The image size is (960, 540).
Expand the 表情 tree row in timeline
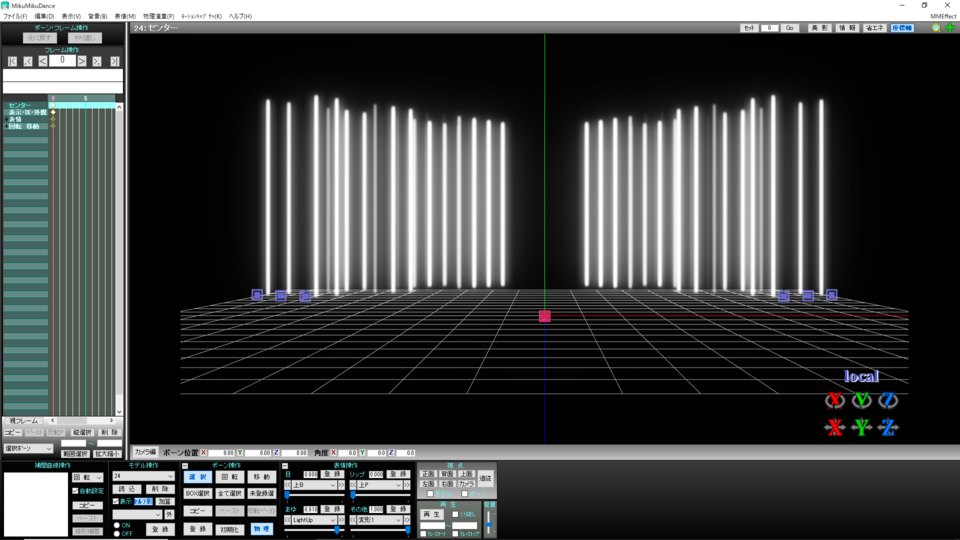point(6,119)
